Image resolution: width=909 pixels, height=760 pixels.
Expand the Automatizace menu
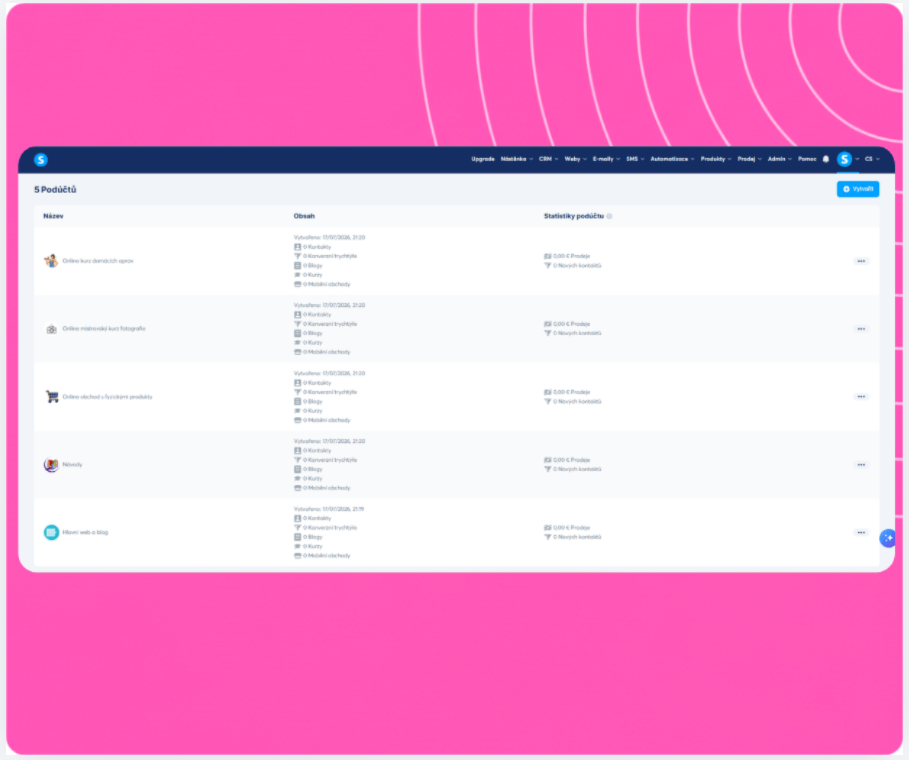(672, 159)
